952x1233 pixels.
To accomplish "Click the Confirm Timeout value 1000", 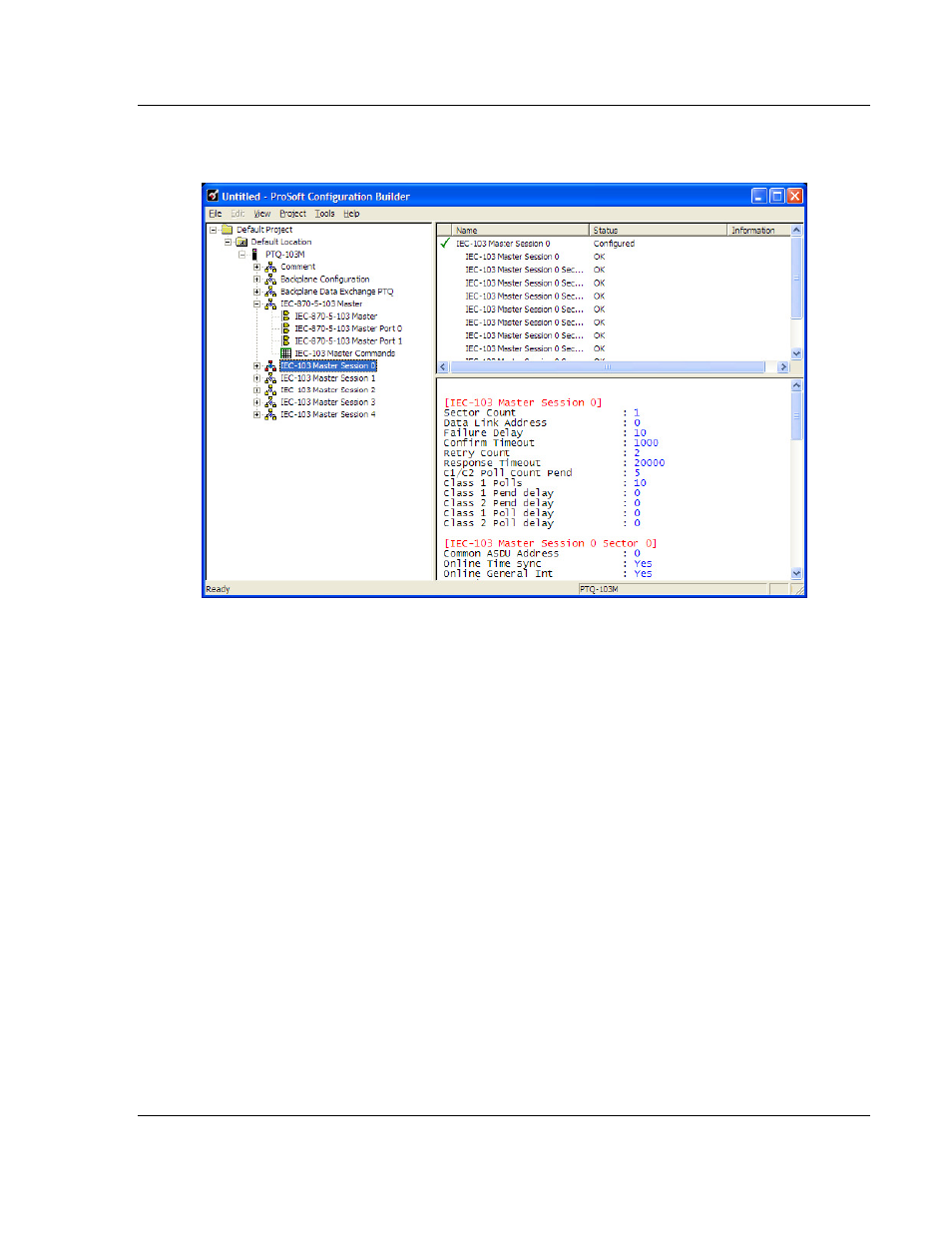I will tap(646, 443).
